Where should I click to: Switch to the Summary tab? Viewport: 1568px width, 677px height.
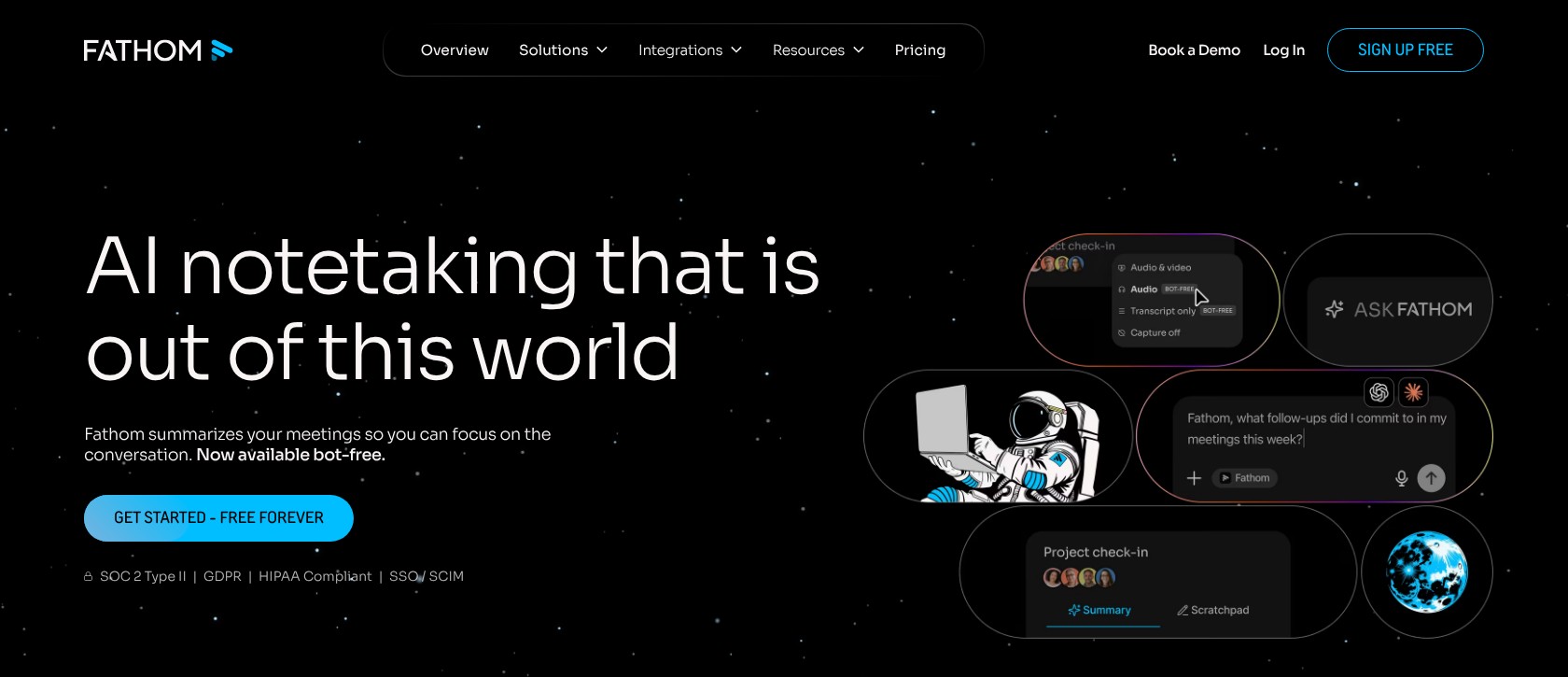1099,611
